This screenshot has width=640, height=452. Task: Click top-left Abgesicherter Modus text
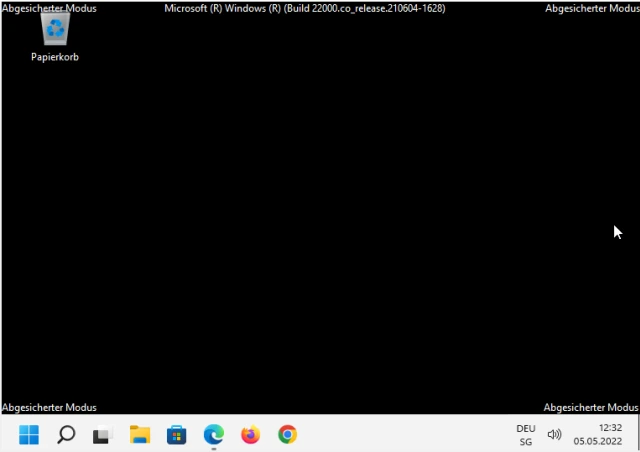(x=50, y=8)
